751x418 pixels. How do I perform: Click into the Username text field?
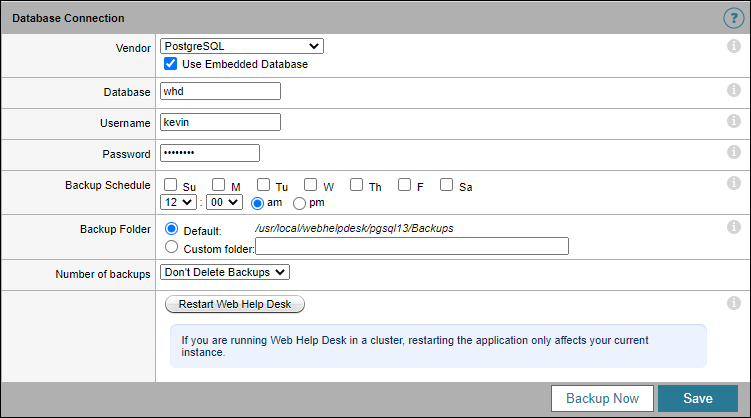tap(220, 122)
